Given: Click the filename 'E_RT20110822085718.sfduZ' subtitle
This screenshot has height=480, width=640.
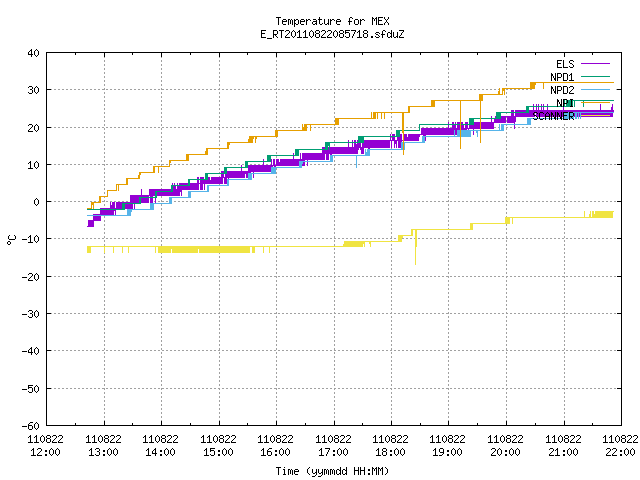Looking at the screenshot, I should pos(332,34).
